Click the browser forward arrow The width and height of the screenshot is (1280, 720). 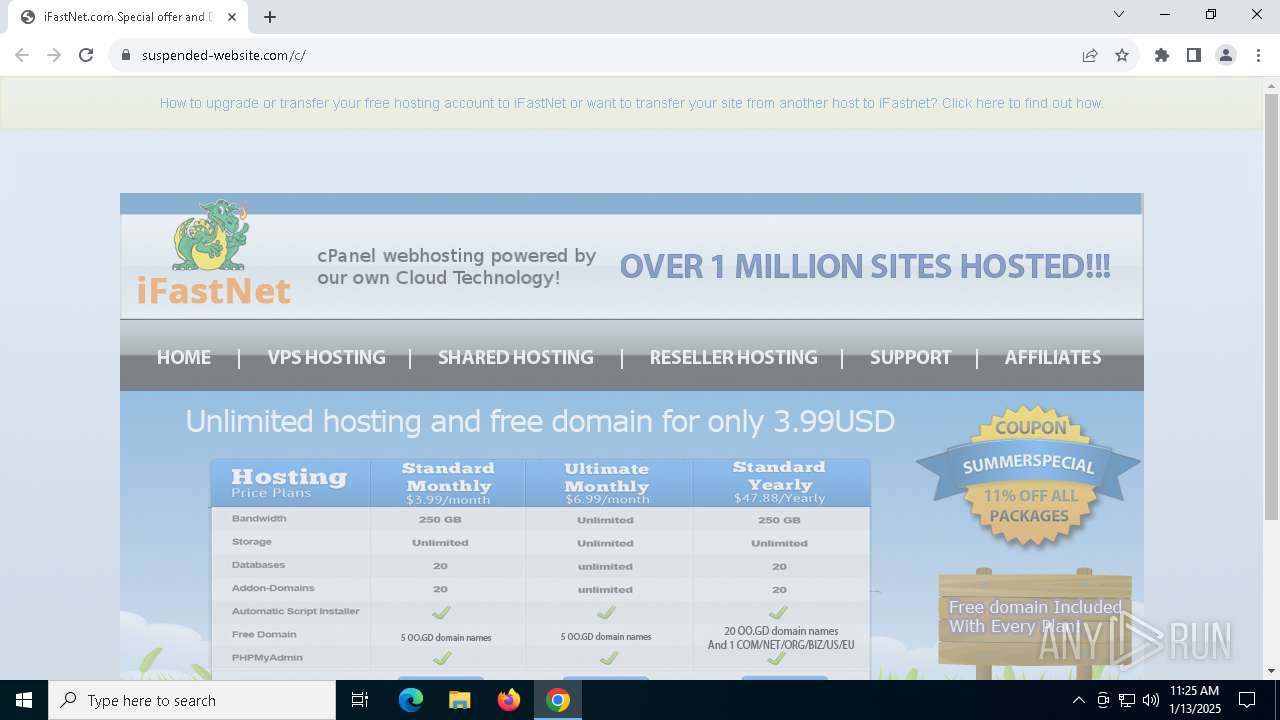(x=54, y=55)
